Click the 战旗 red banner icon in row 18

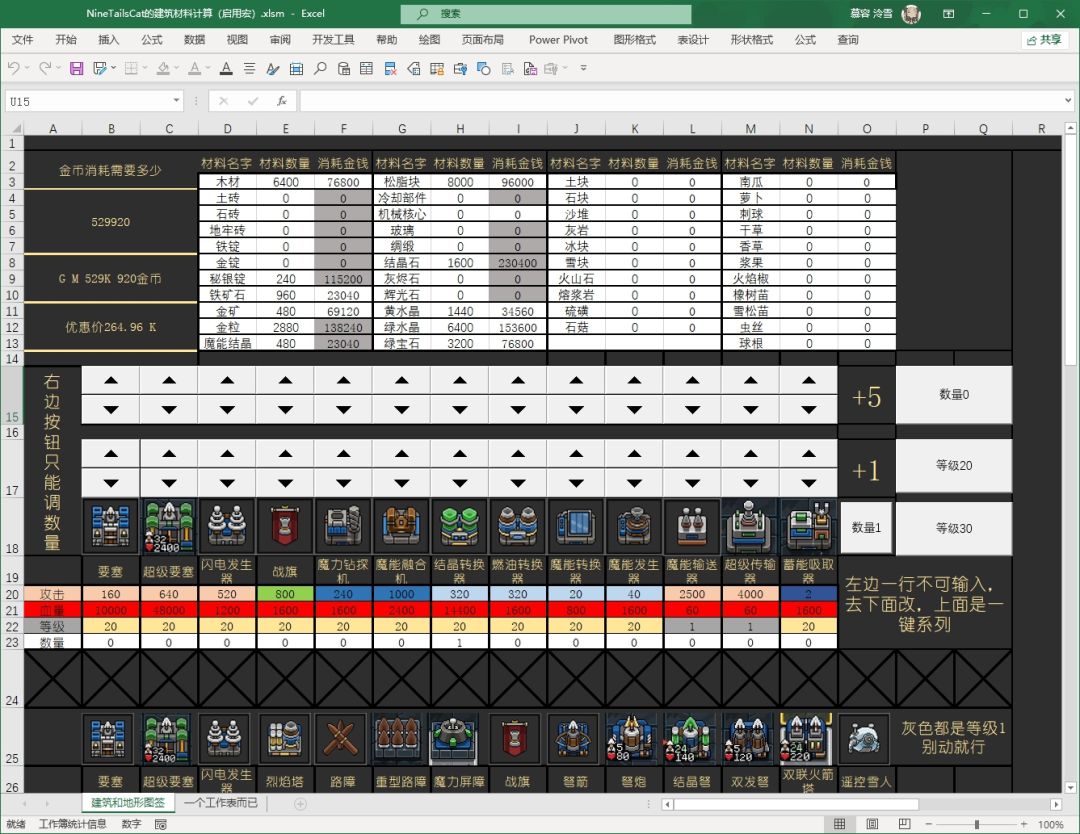(x=285, y=527)
